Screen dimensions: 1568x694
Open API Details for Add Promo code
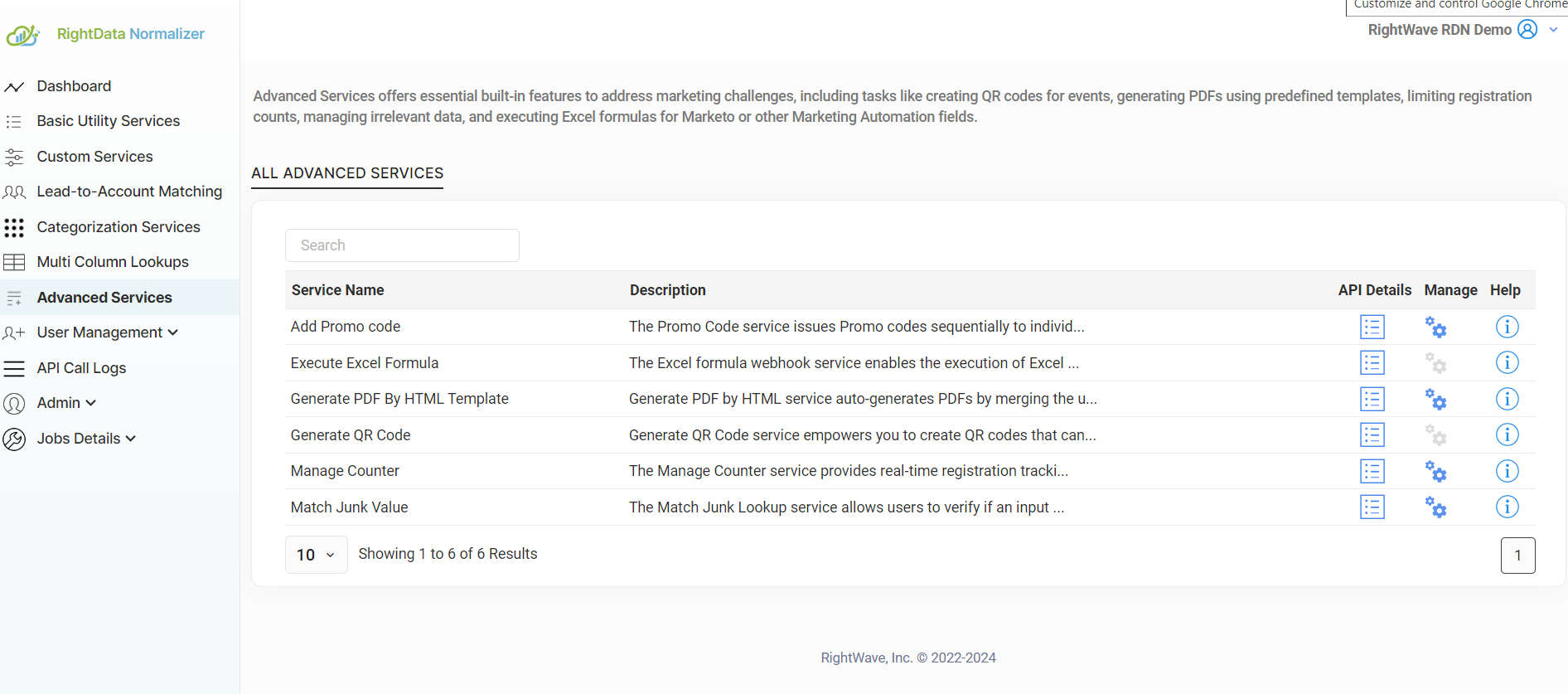pyautogui.click(x=1372, y=328)
